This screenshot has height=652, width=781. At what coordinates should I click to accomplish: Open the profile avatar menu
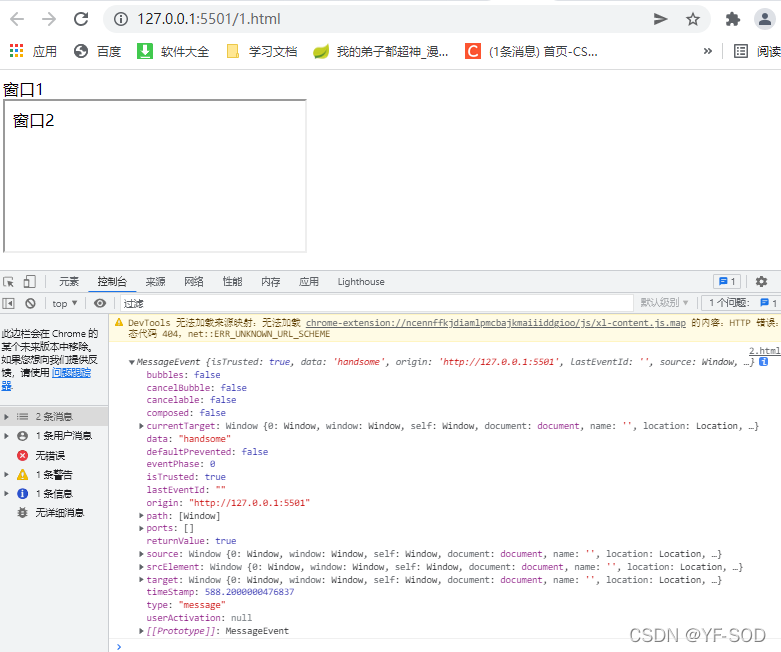click(x=765, y=19)
